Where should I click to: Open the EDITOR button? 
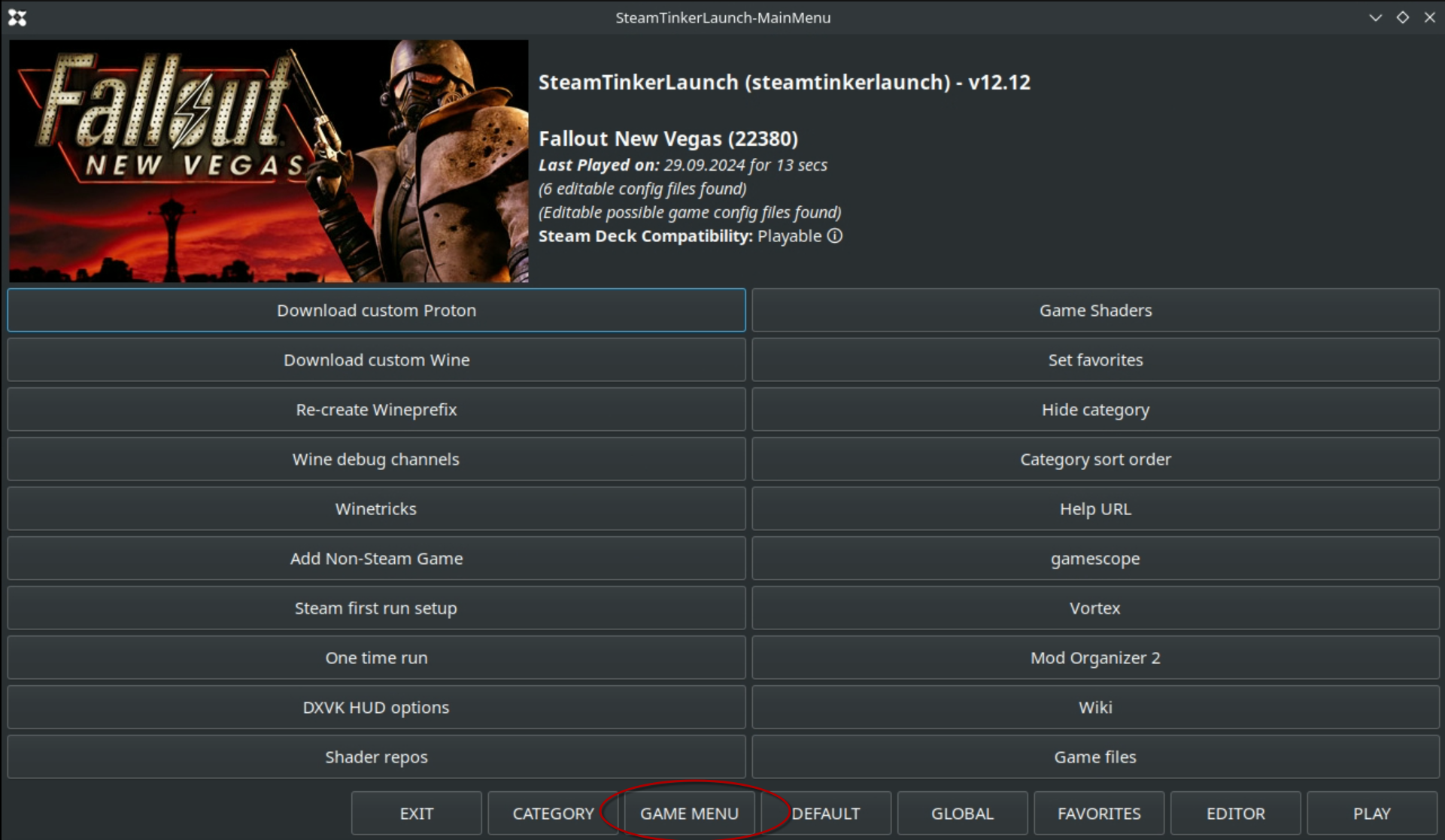pos(1235,814)
